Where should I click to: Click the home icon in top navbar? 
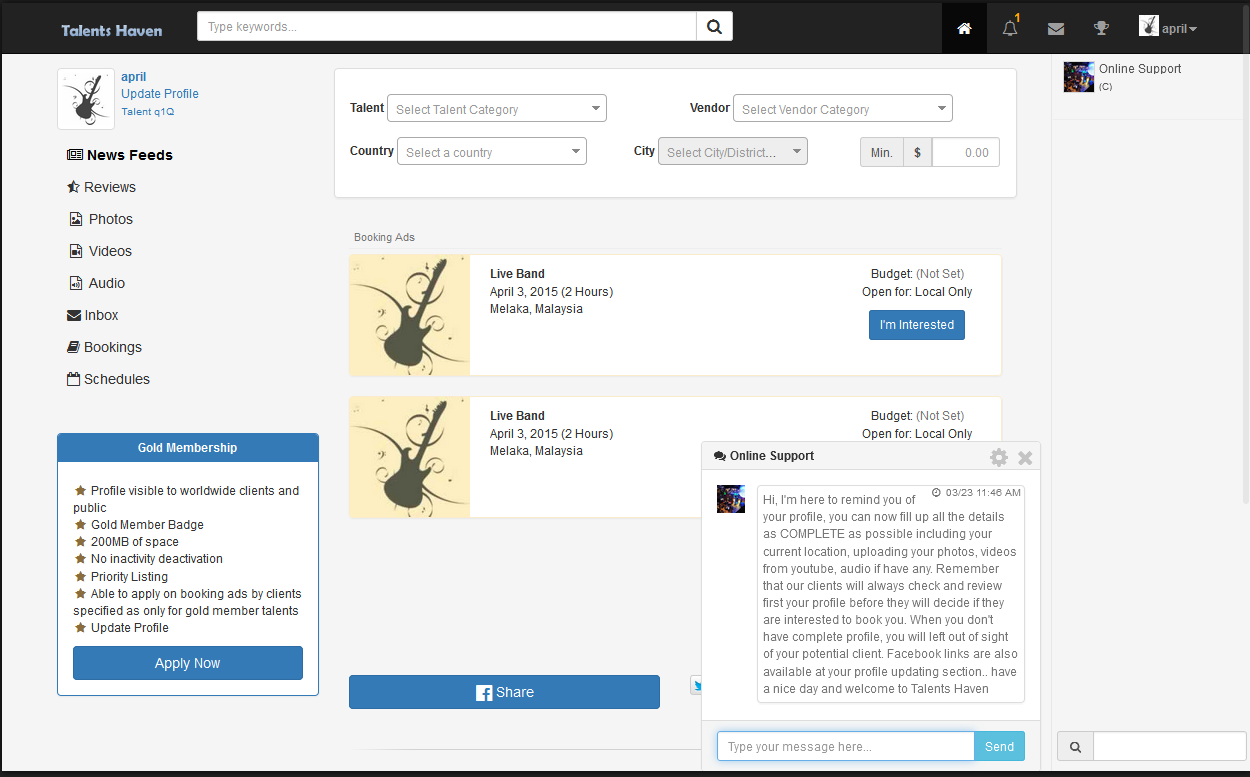click(964, 28)
